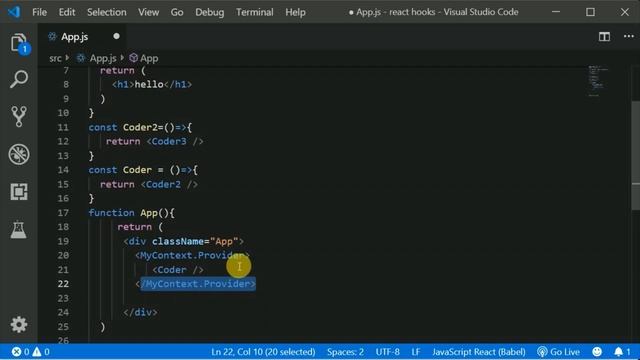Open notifications bell in status bar
This screenshot has height=360, width=640.
(622, 352)
